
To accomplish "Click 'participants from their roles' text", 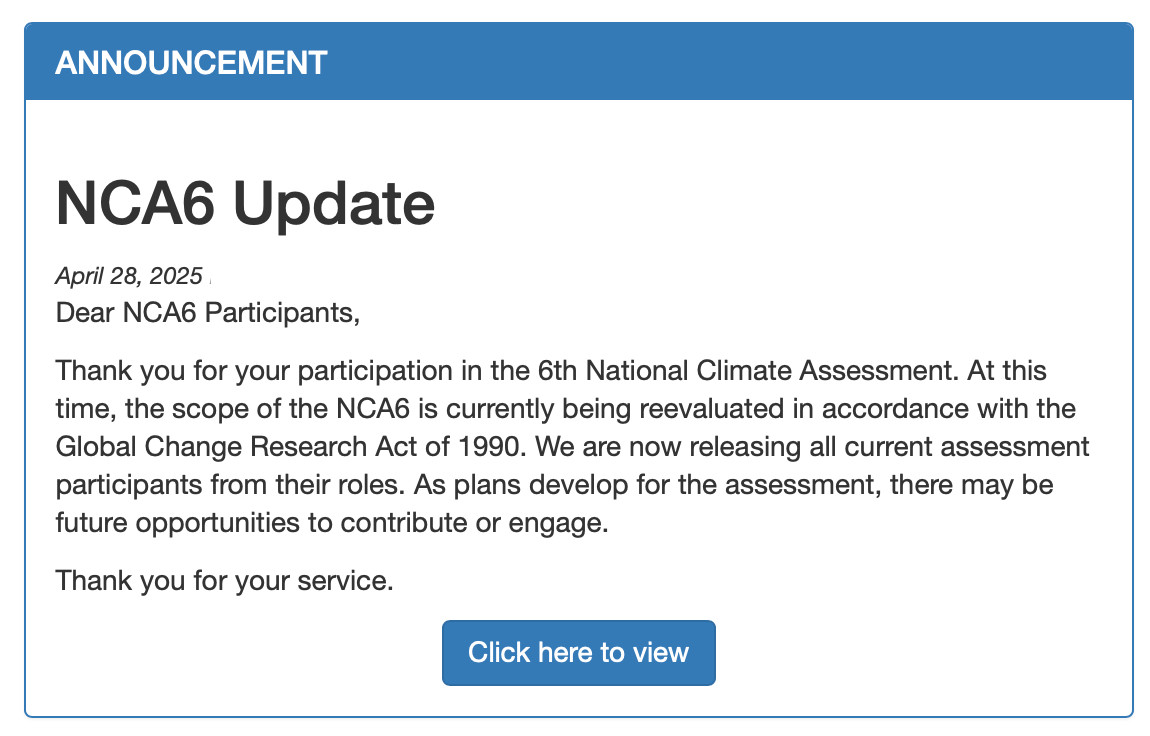I will [x=230, y=485].
